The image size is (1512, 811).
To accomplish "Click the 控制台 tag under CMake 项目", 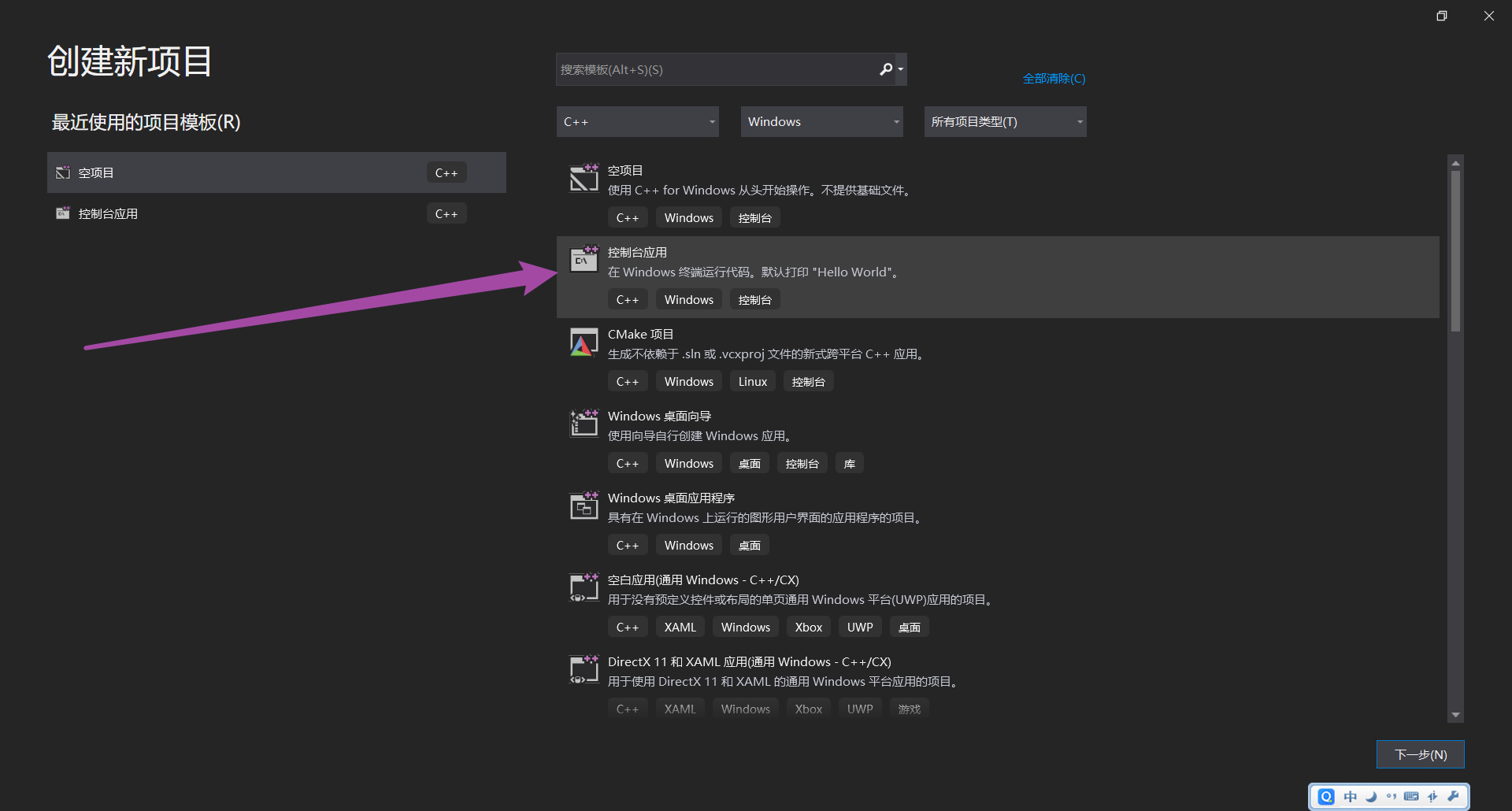I will (809, 381).
